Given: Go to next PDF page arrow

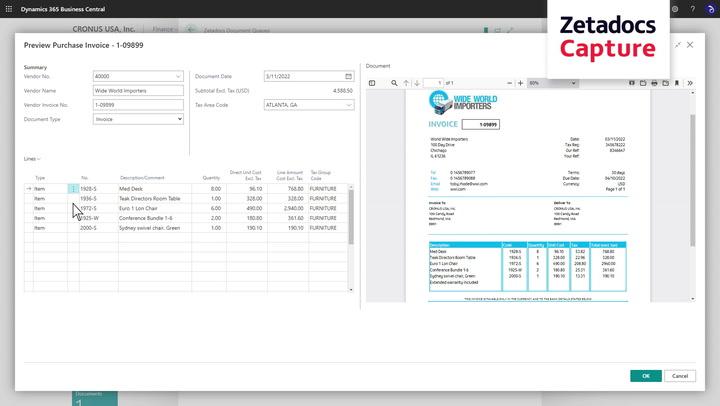Looking at the screenshot, I should tap(417, 83).
